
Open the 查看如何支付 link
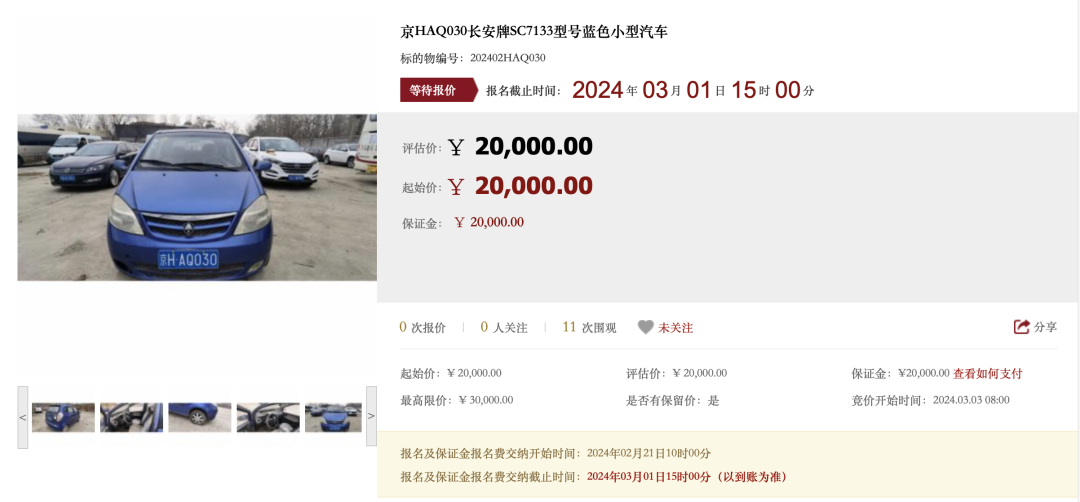click(x=988, y=373)
